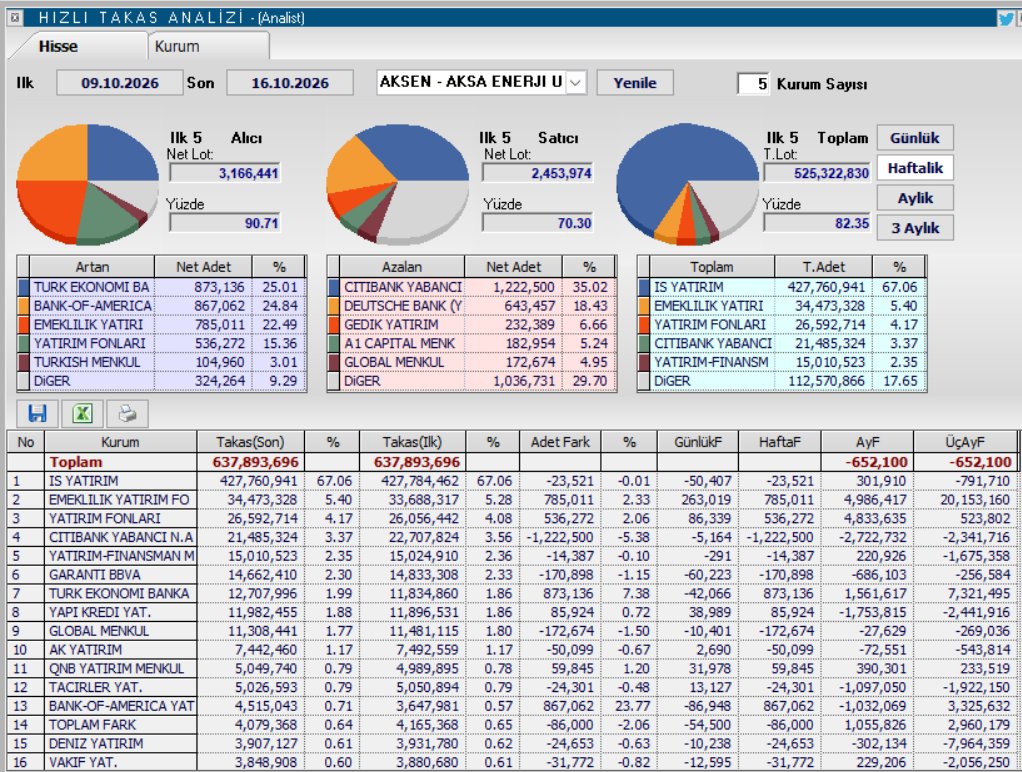This screenshot has height=772, width=1022.
Task: Click the printer icon
Action: pos(128,413)
